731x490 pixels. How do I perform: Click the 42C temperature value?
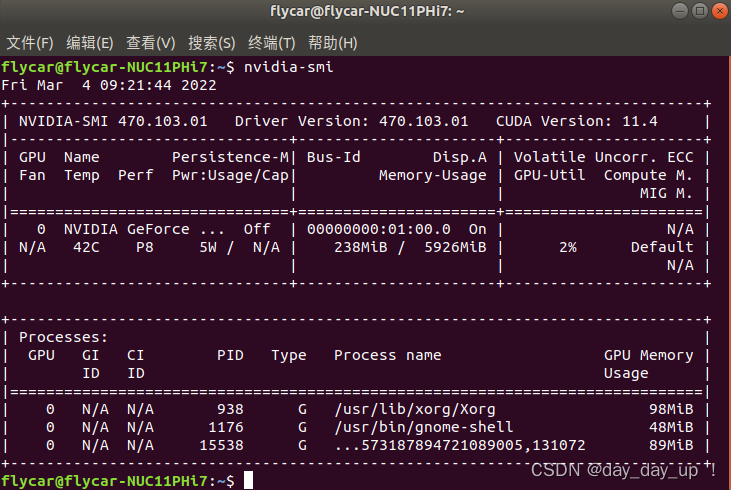click(x=86, y=247)
